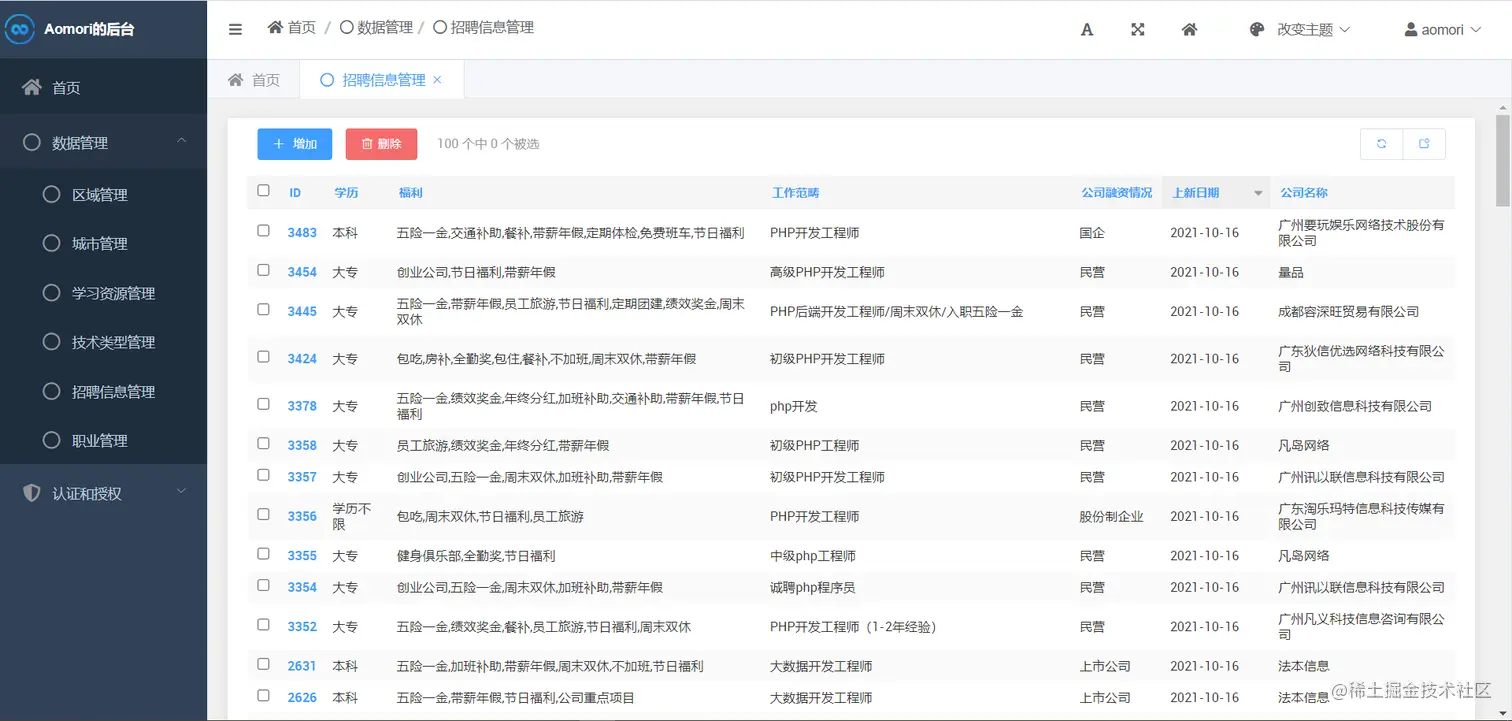Click the blue 增加 add button
The height and width of the screenshot is (721, 1512).
pos(295,144)
